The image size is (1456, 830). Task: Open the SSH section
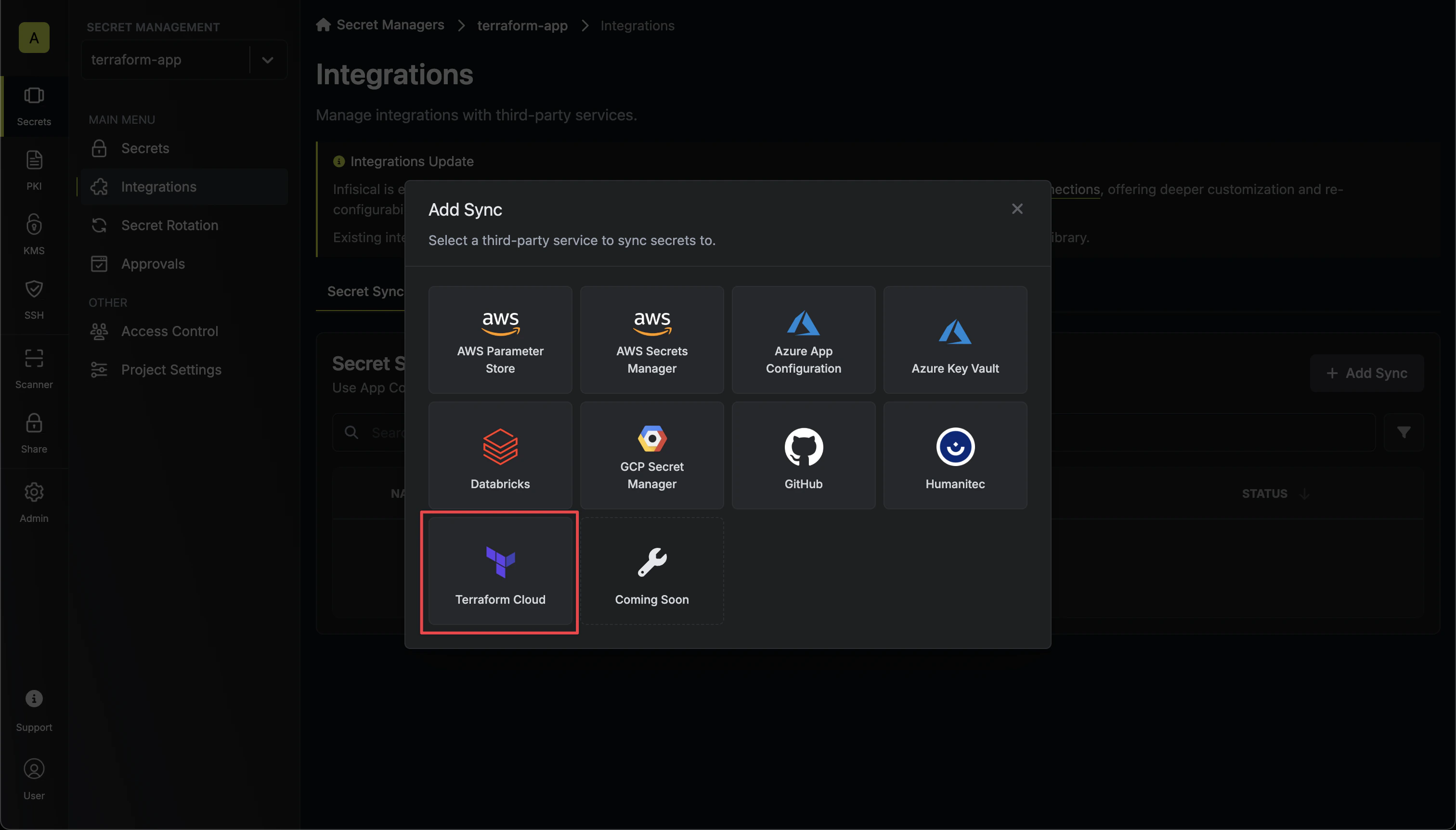click(34, 299)
